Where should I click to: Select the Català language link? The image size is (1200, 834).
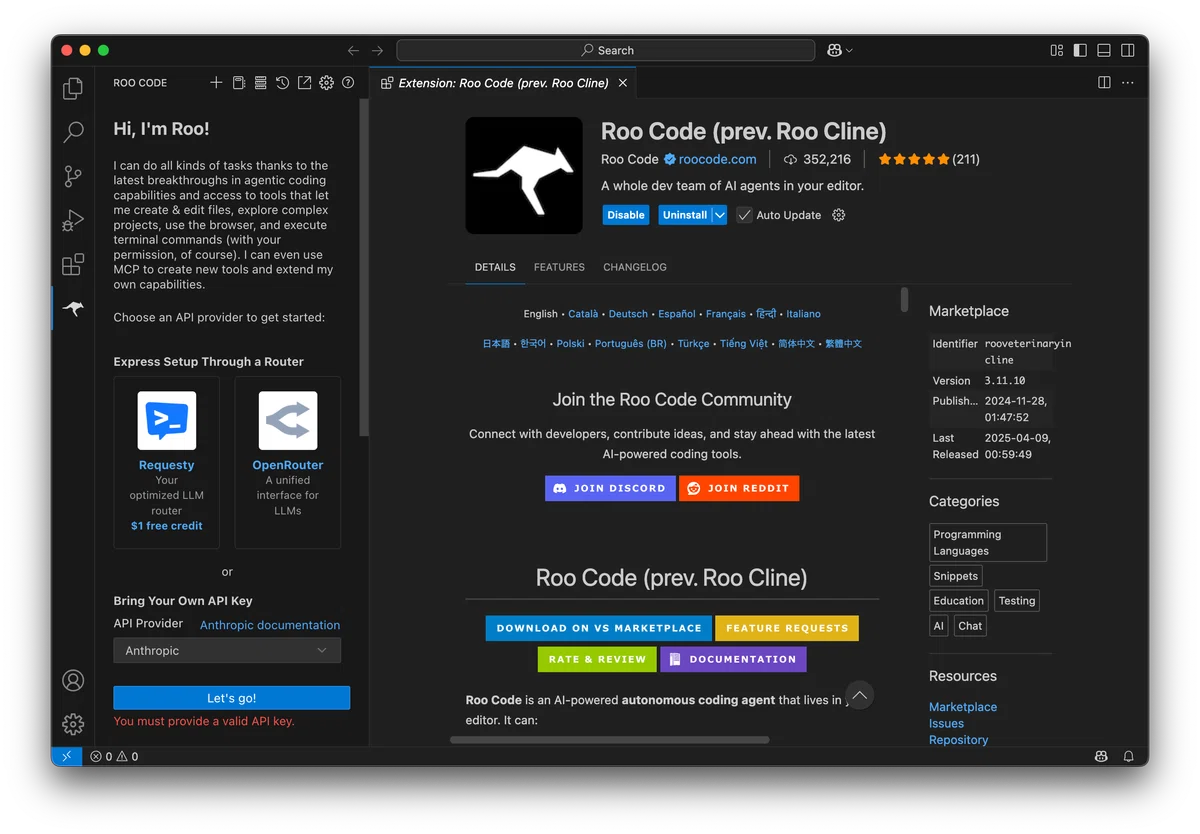pos(583,314)
